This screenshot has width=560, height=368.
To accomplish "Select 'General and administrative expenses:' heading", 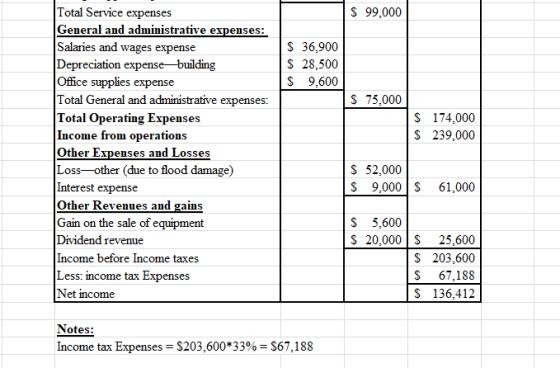I will (x=162, y=30).
